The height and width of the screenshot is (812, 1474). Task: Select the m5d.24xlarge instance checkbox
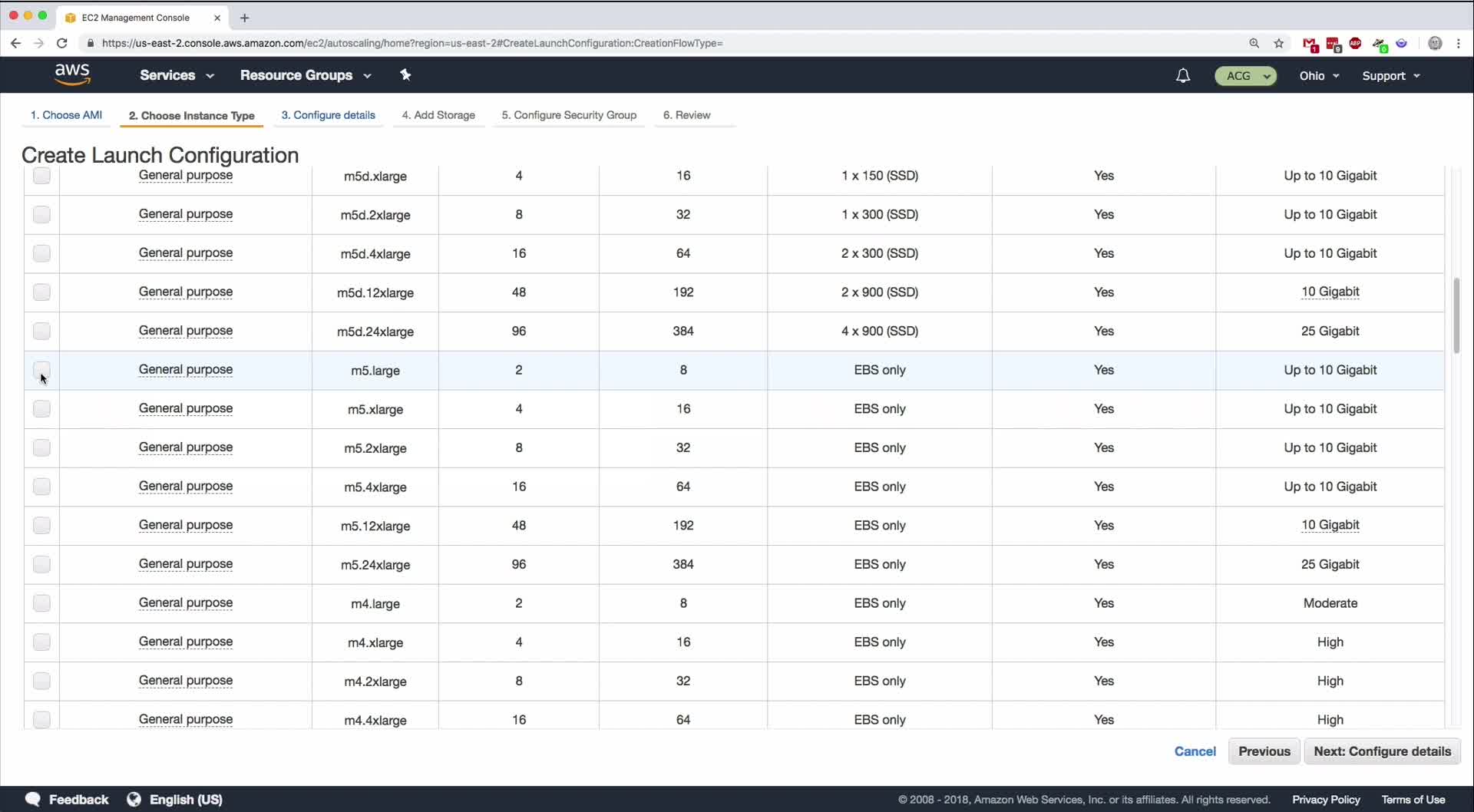pos(41,331)
